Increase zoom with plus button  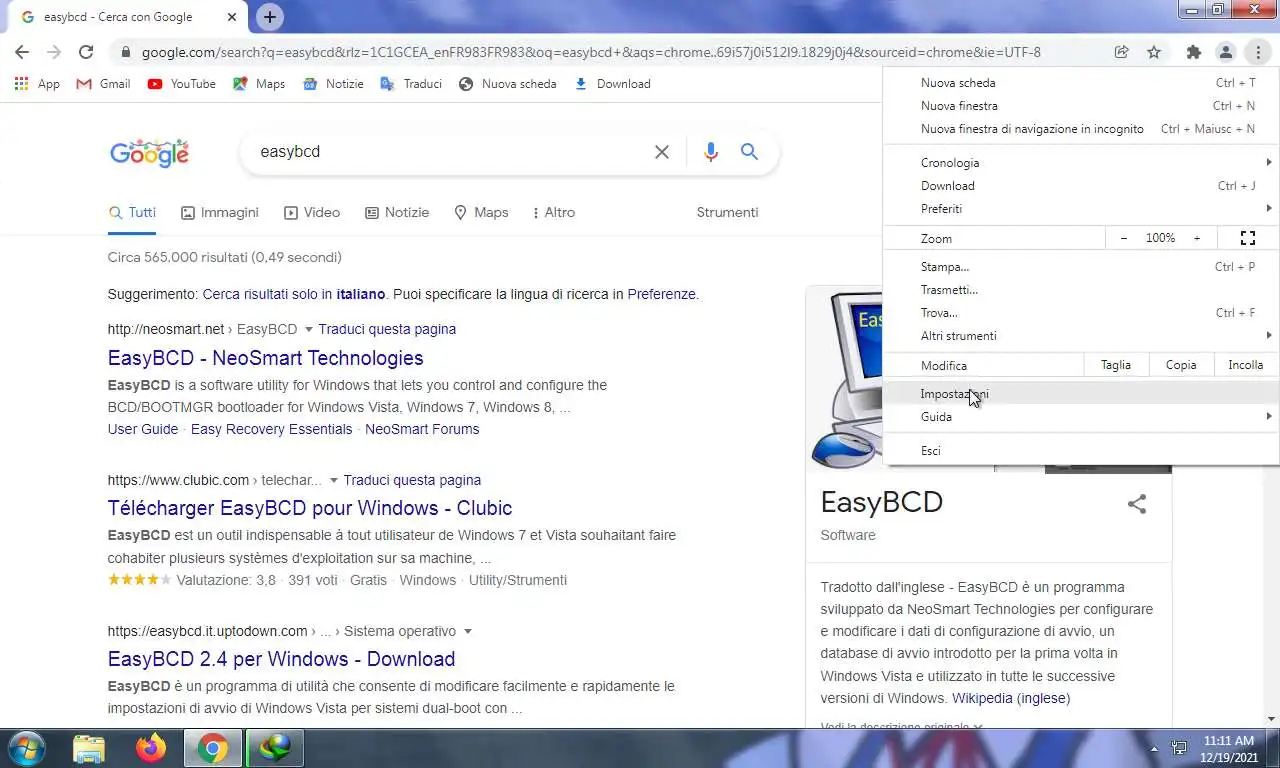pos(1196,238)
